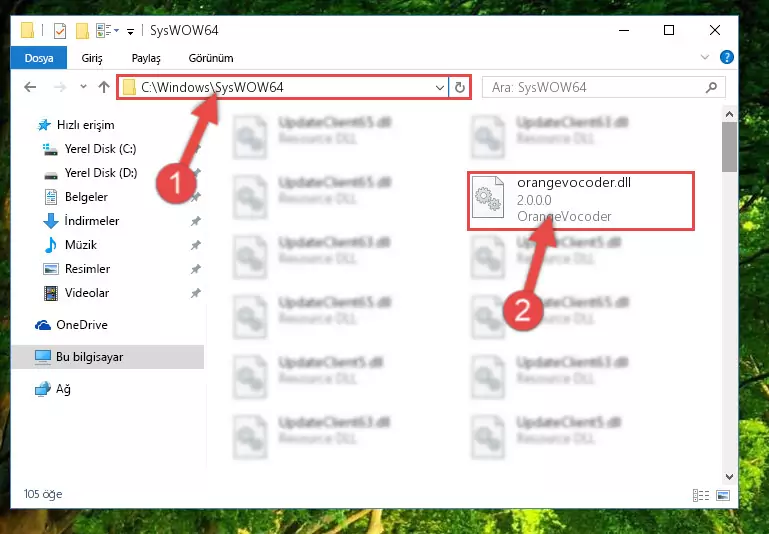The image size is (769, 534).
Task: Click the Resimler pin icon
Action: coord(196,269)
